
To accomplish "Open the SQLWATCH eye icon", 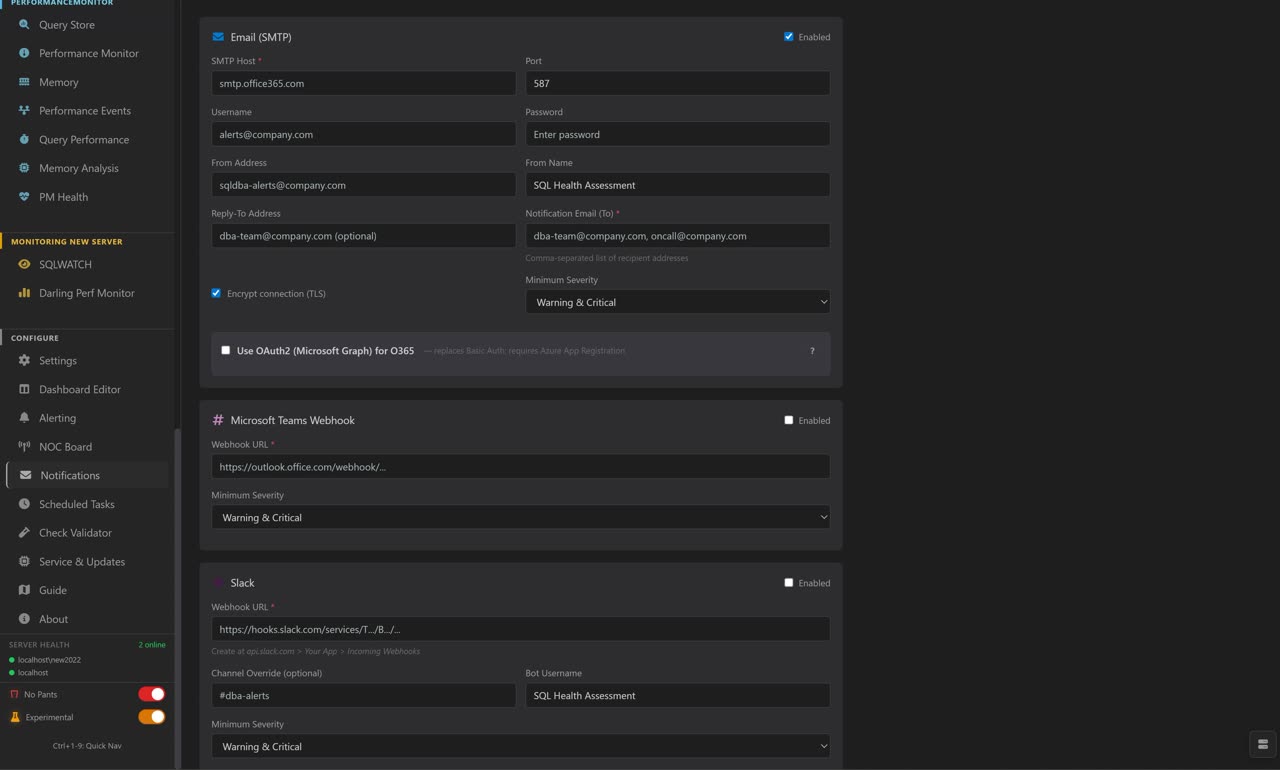I will pyautogui.click(x=24, y=264).
